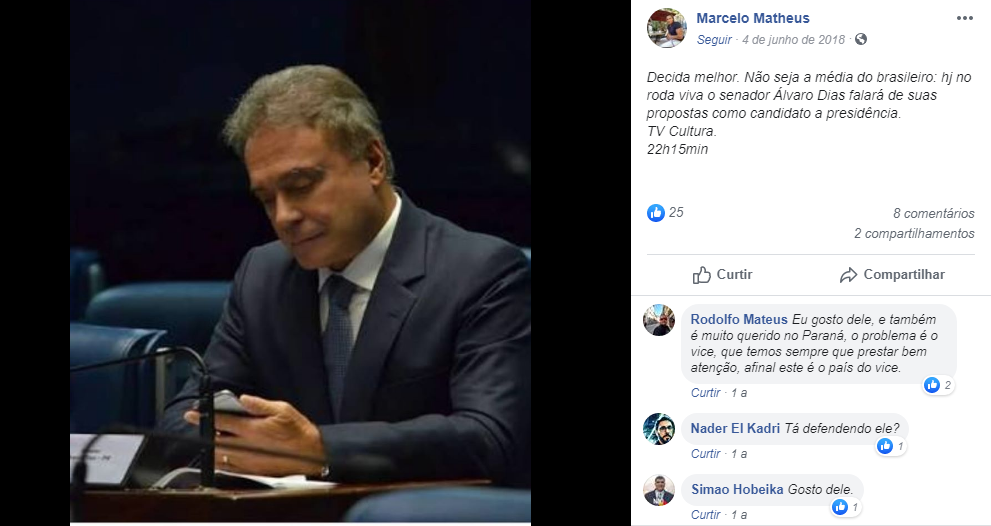Click the Compartilhar share arrow icon
This screenshot has width=991, height=526.
[x=848, y=275]
